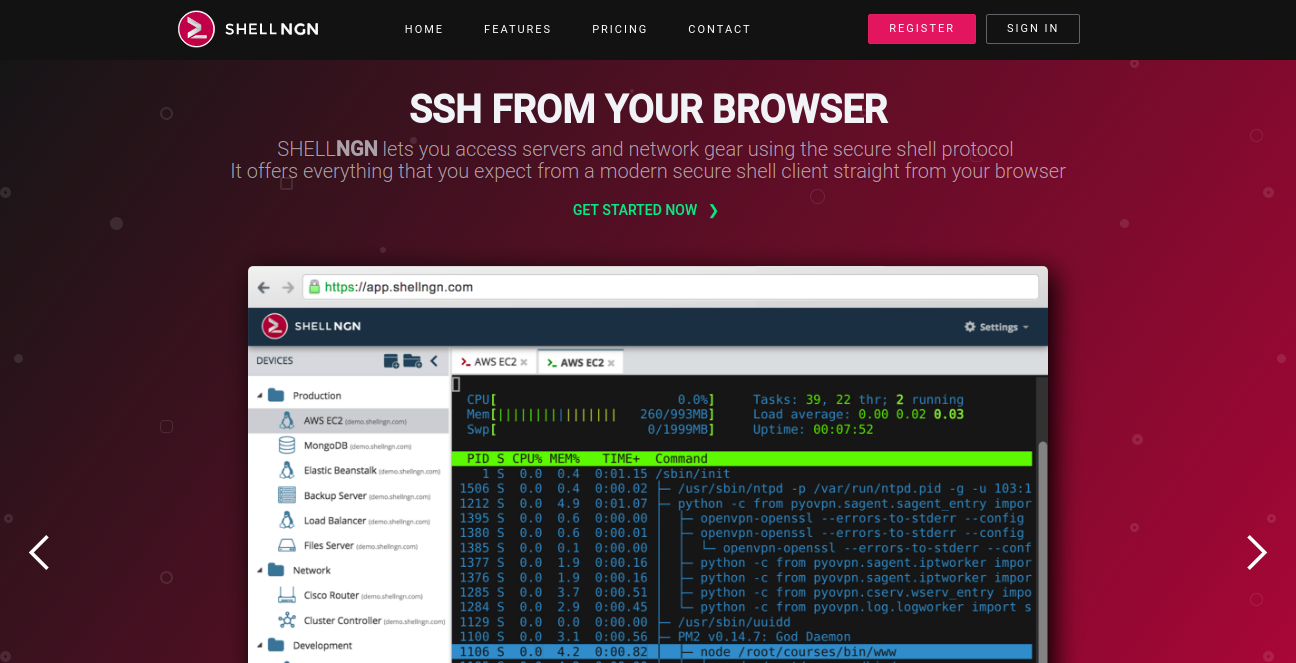Screen dimensions: 1296x663
Task: Collapse the Production folder triangle
Action: pos(261,396)
